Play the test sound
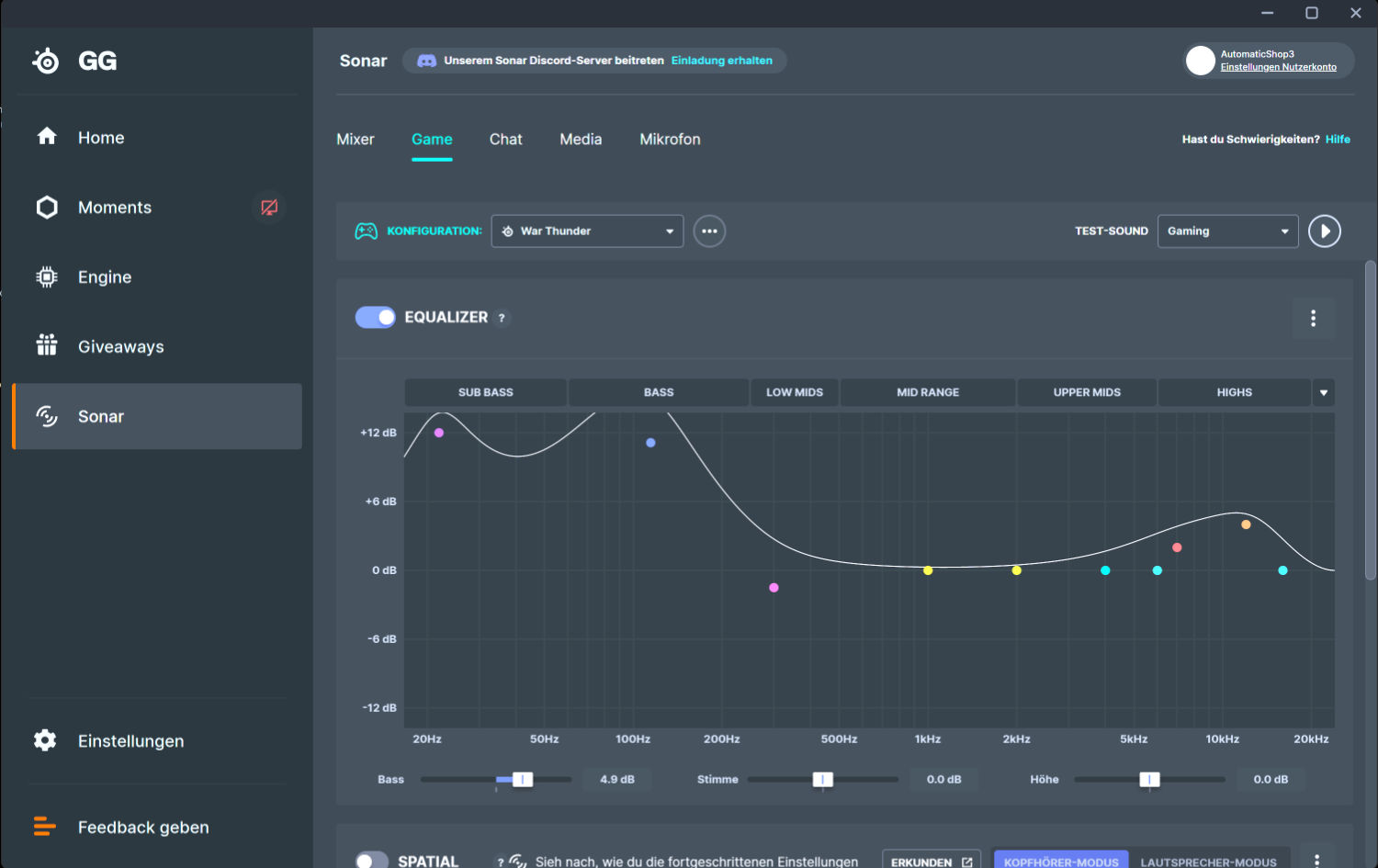This screenshot has width=1378, height=868. (x=1325, y=231)
